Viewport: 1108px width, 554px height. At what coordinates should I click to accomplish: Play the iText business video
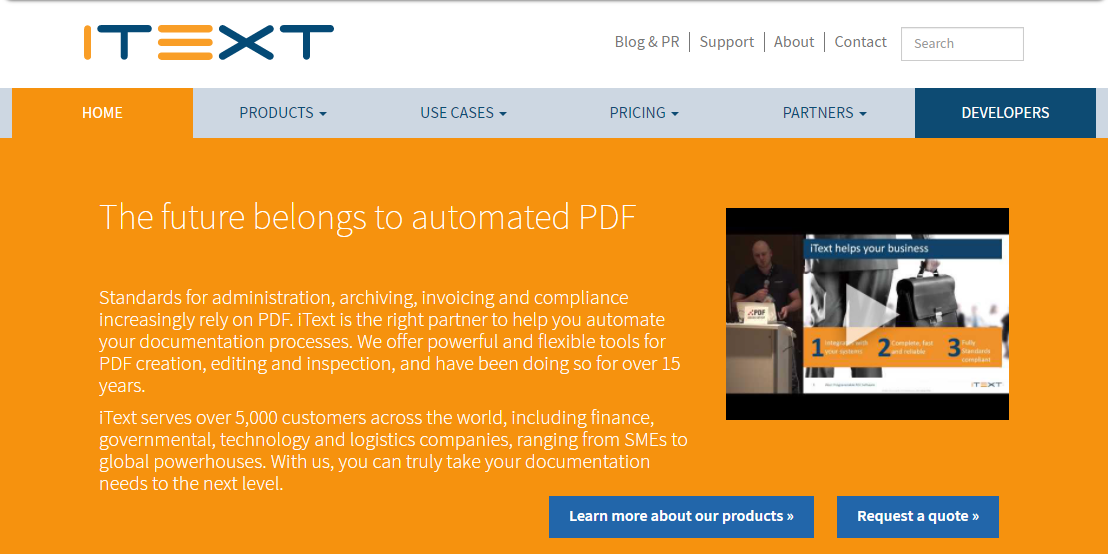click(x=867, y=314)
